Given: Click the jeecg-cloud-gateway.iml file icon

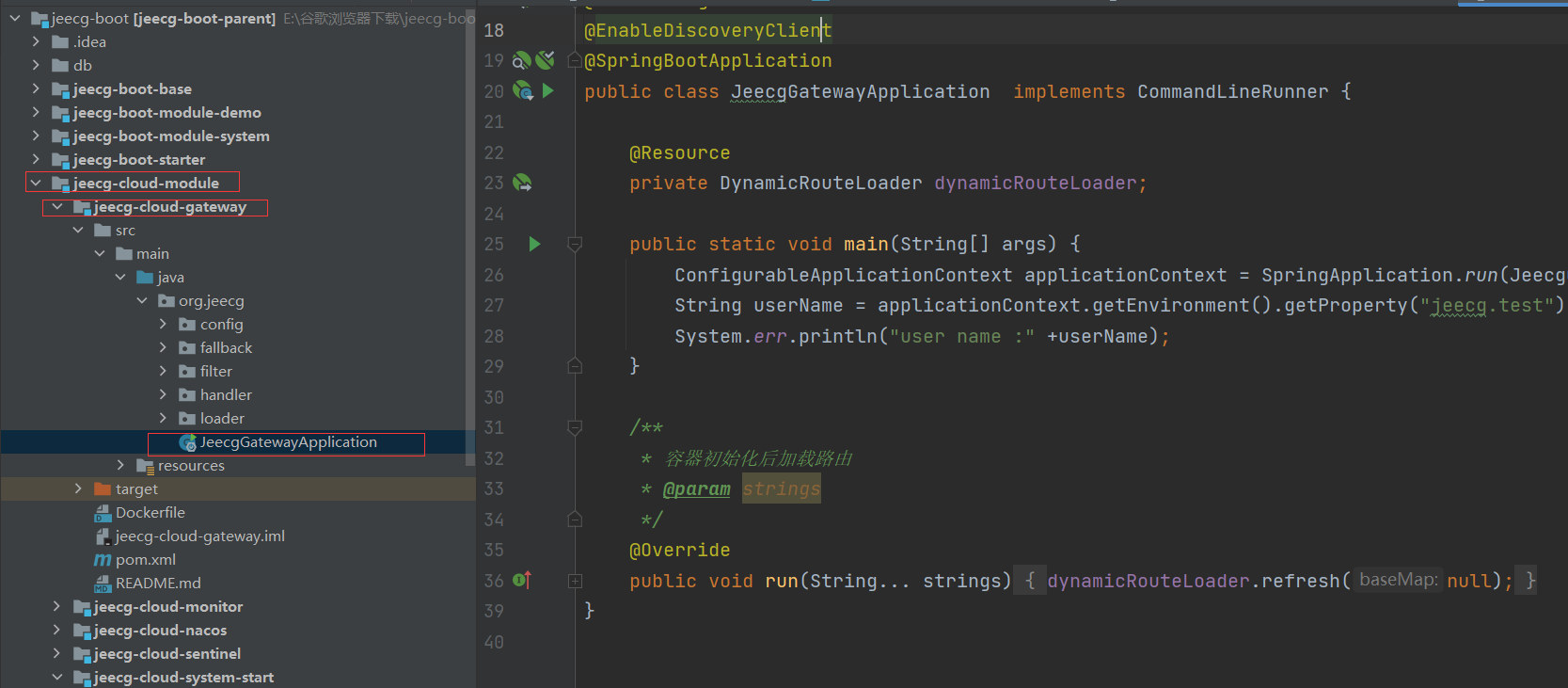Looking at the screenshot, I should [x=103, y=536].
